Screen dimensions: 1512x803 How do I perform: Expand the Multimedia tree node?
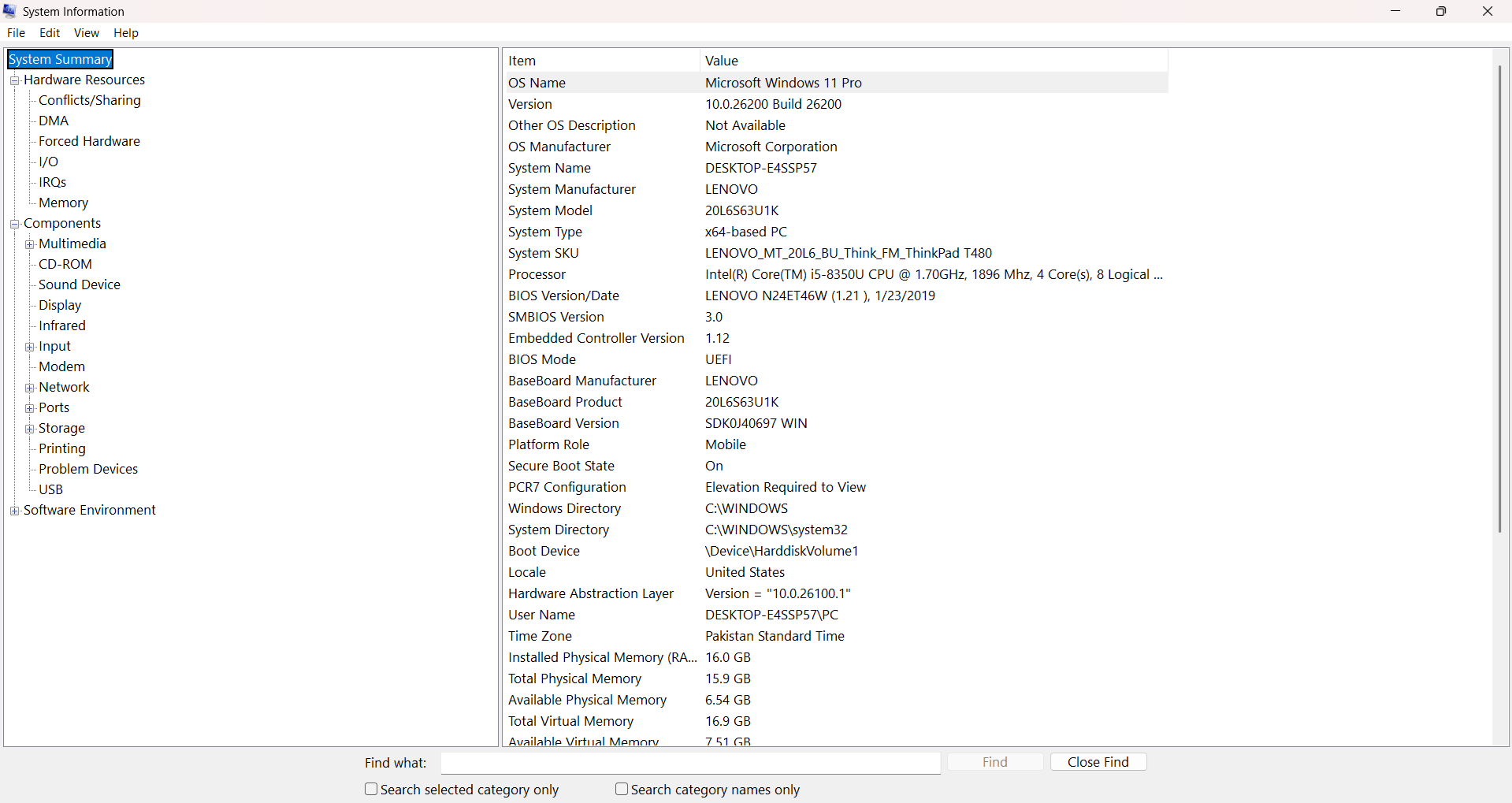[x=29, y=244]
